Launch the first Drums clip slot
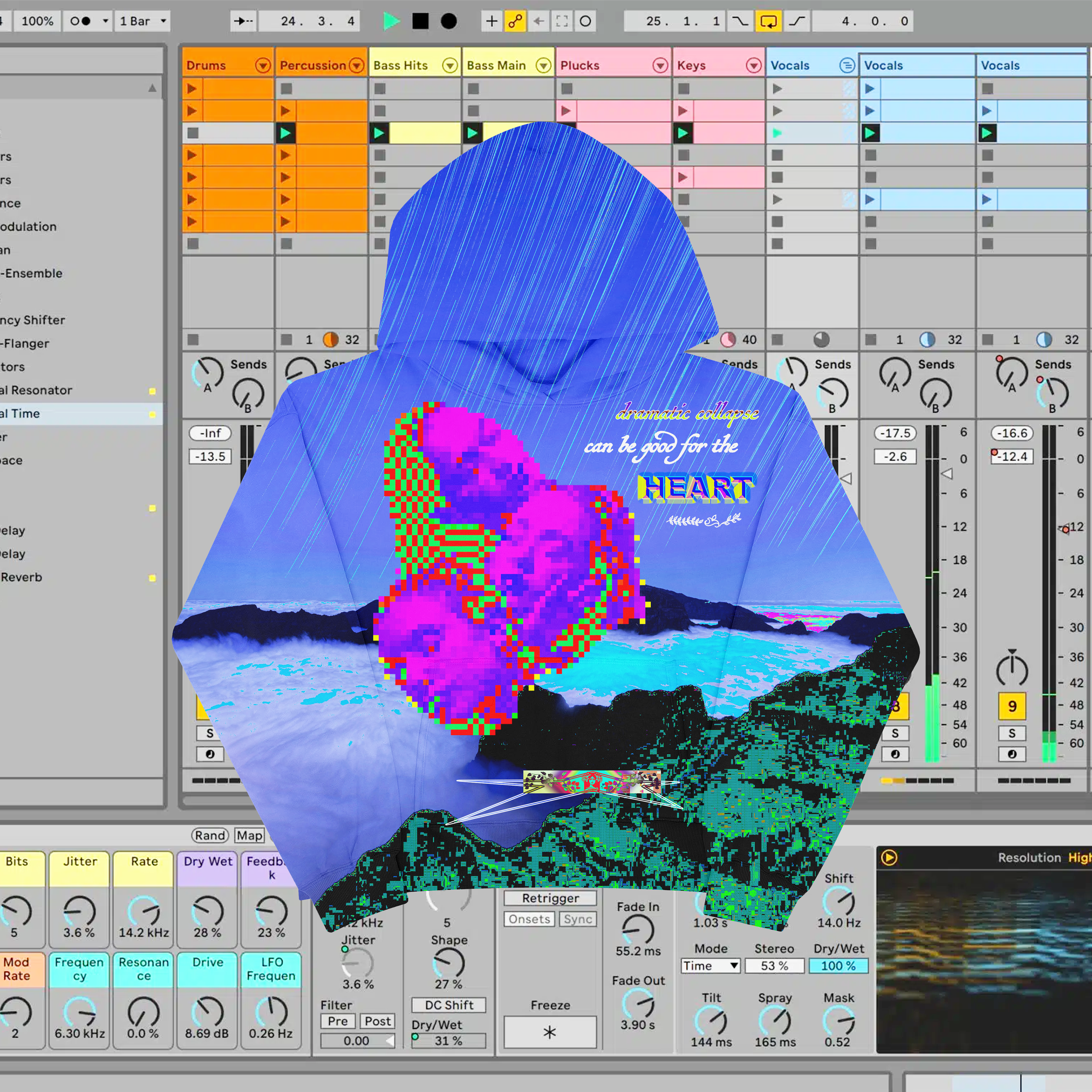The width and height of the screenshot is (1092, 1092). coord(192,89)
